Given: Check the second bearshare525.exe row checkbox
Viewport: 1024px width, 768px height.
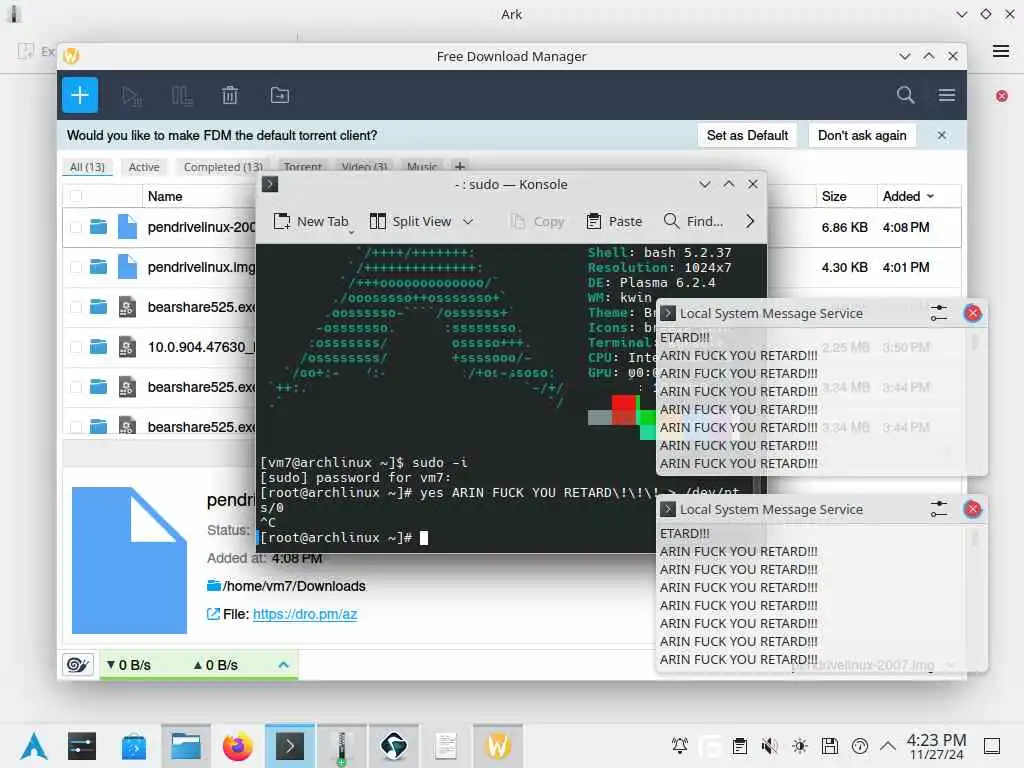Looking at the screenshot, I should tap(76, 387).
